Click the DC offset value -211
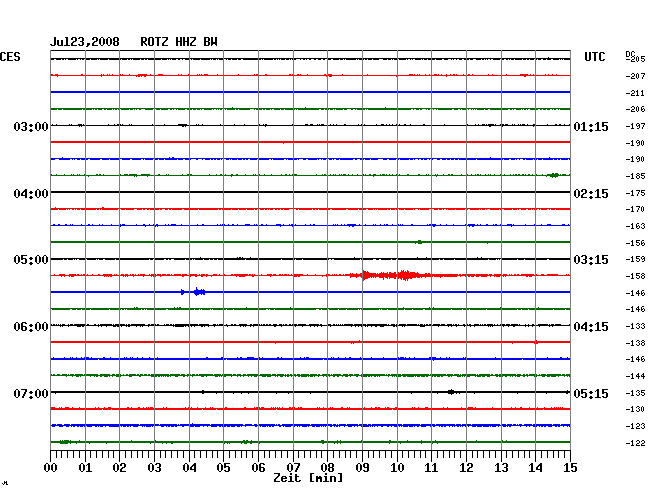The image size is (650, 494). 635,93
